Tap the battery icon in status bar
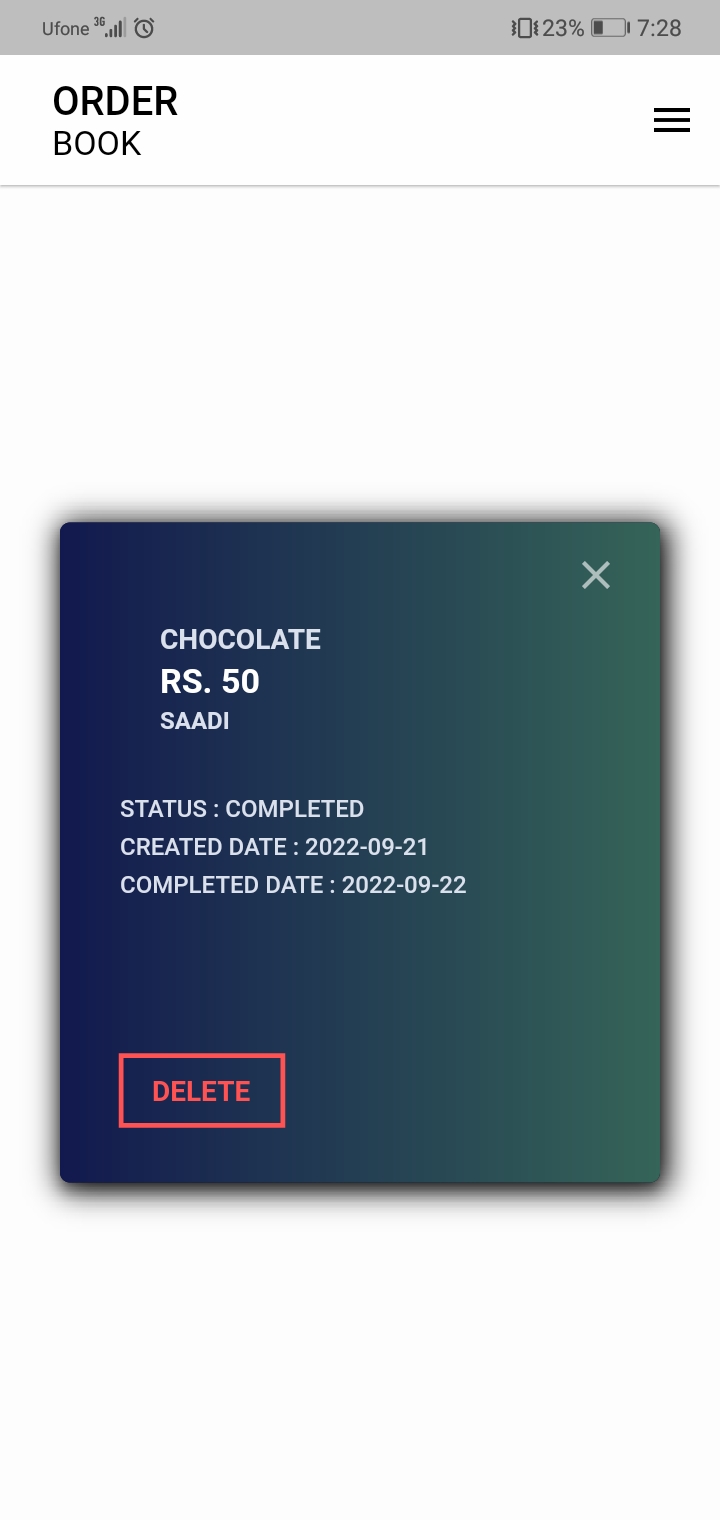Image resolution: width=720 pixels, height=1520 pixels. tap(610, 28)
